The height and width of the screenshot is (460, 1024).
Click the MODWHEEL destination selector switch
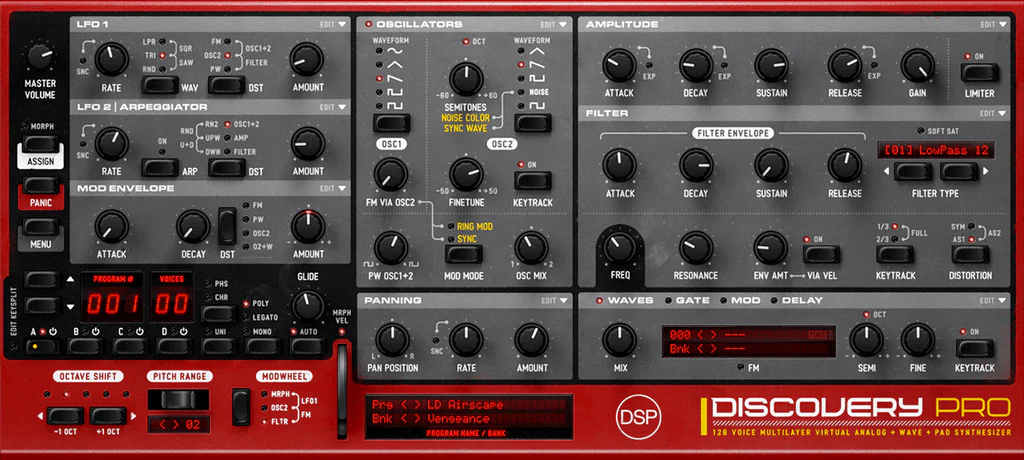241,406
